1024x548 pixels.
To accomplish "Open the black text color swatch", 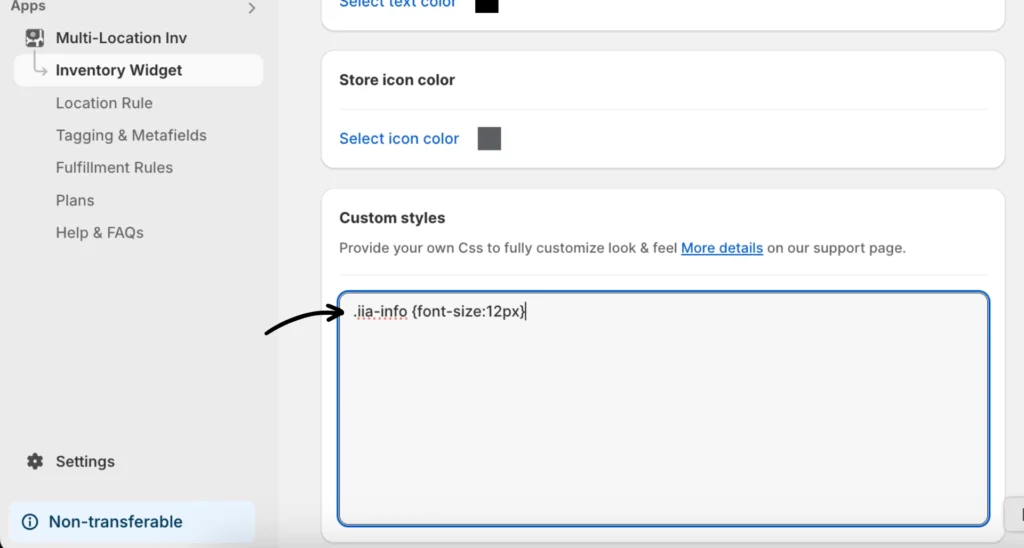I will click(x=486, y=5).
